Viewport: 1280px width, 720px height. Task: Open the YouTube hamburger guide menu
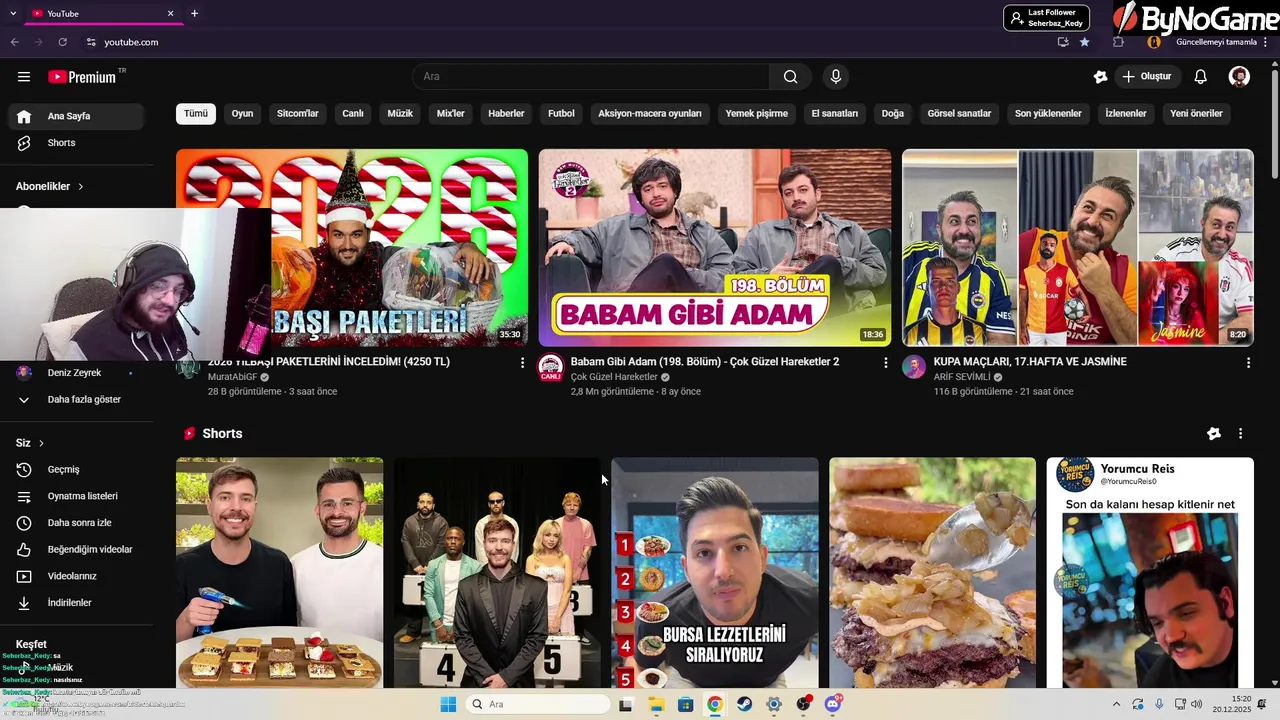pyautogui.click(x=24, y=77)
